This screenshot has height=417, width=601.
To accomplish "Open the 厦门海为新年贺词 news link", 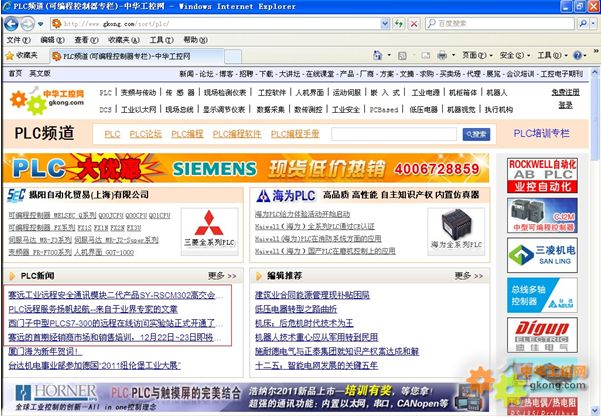I will 45,351.
